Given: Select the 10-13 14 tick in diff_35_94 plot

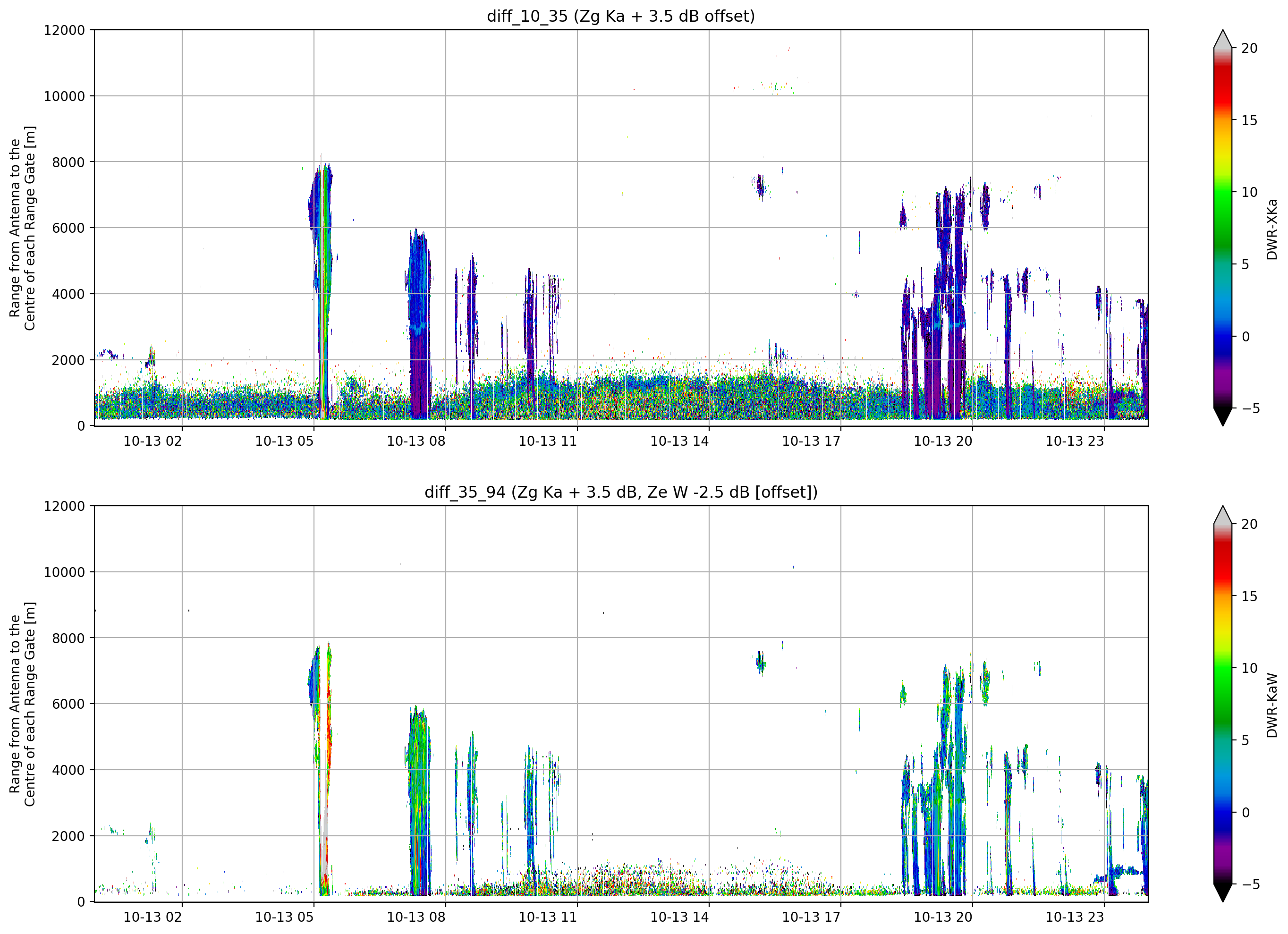Looking at the screenshot, I should click(x=680, y=917).
